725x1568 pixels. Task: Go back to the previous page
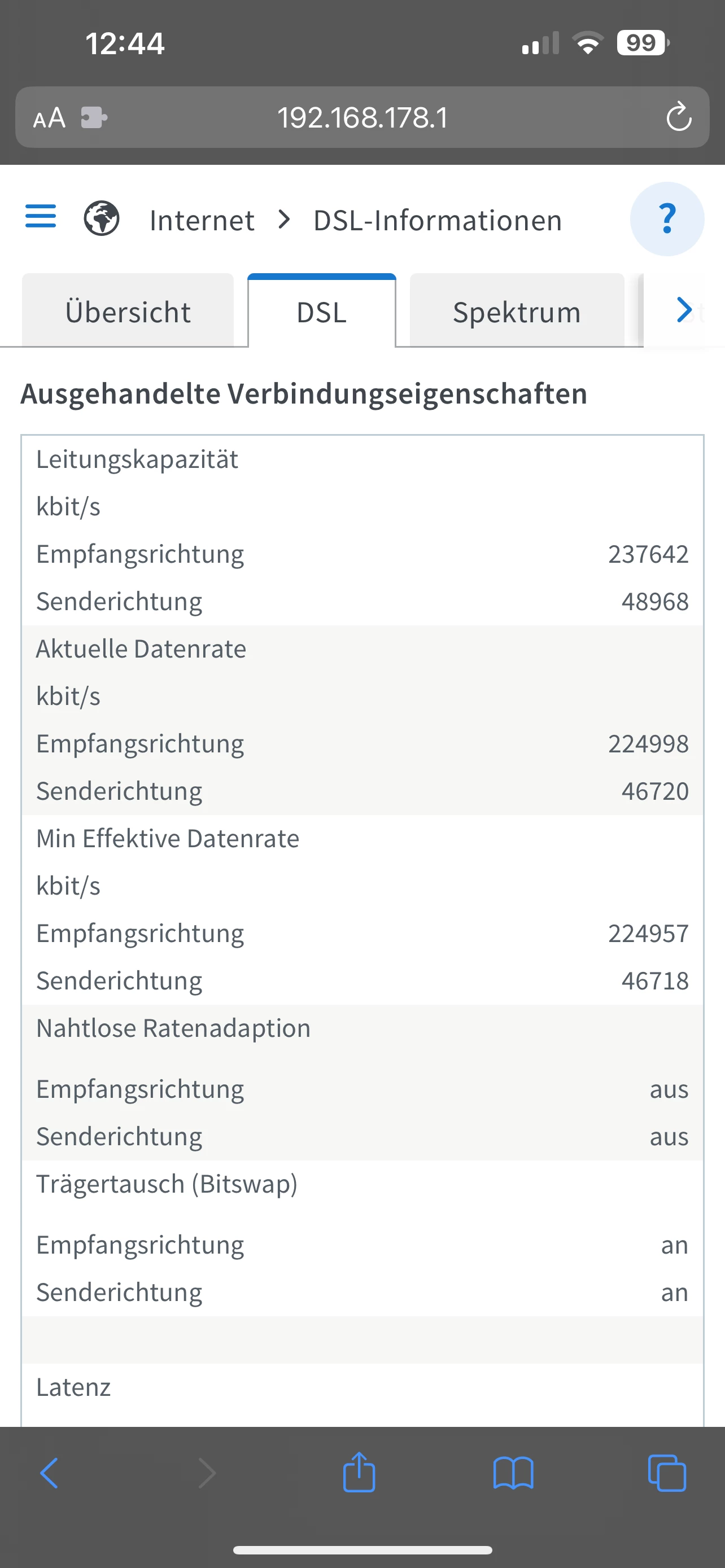(49, 1473)
